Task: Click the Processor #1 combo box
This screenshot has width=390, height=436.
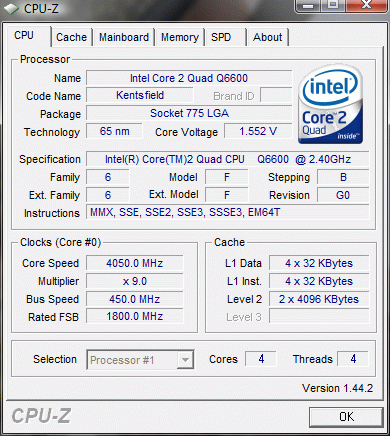Action: click(140, 359)
